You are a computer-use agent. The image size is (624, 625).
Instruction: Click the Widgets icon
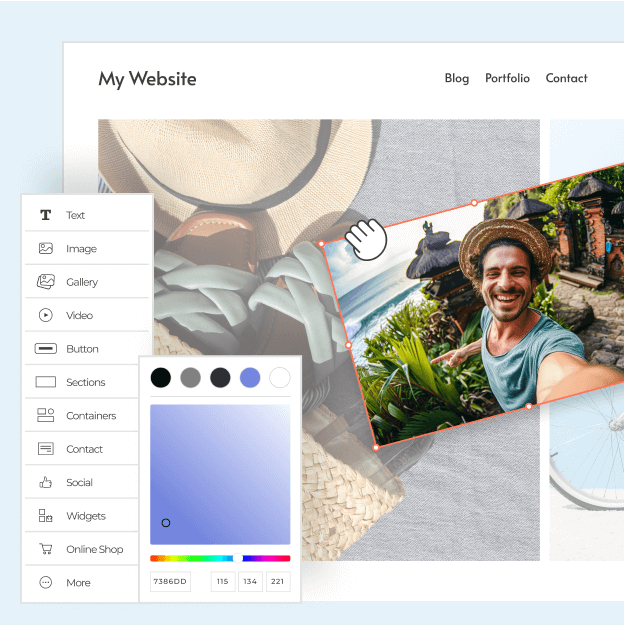click(45, 515)
